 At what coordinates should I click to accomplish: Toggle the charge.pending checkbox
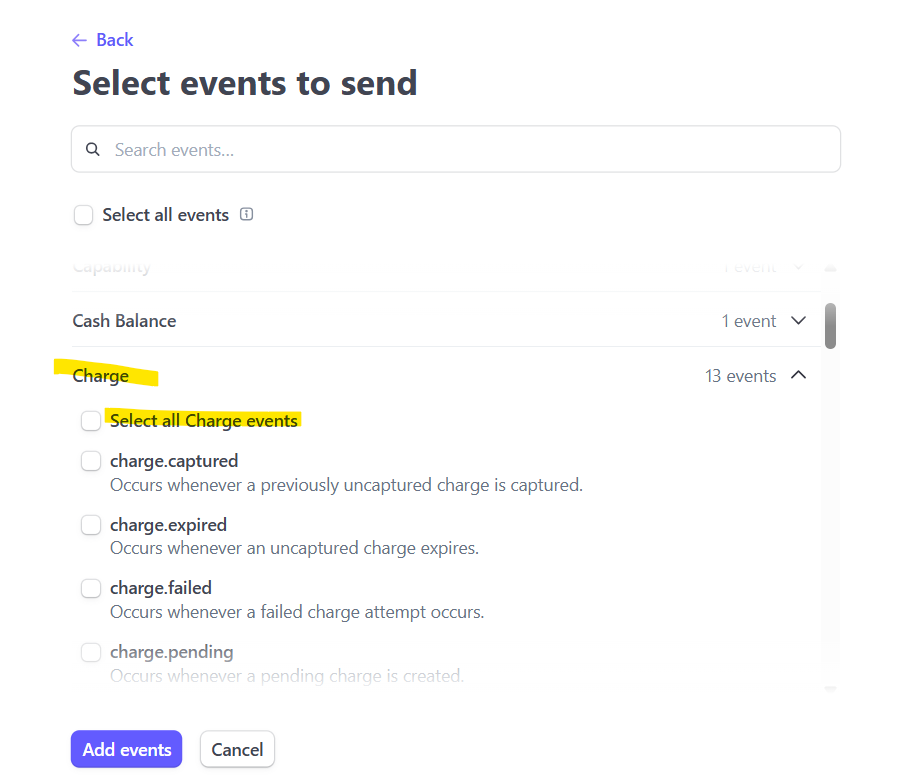[91, 652]
